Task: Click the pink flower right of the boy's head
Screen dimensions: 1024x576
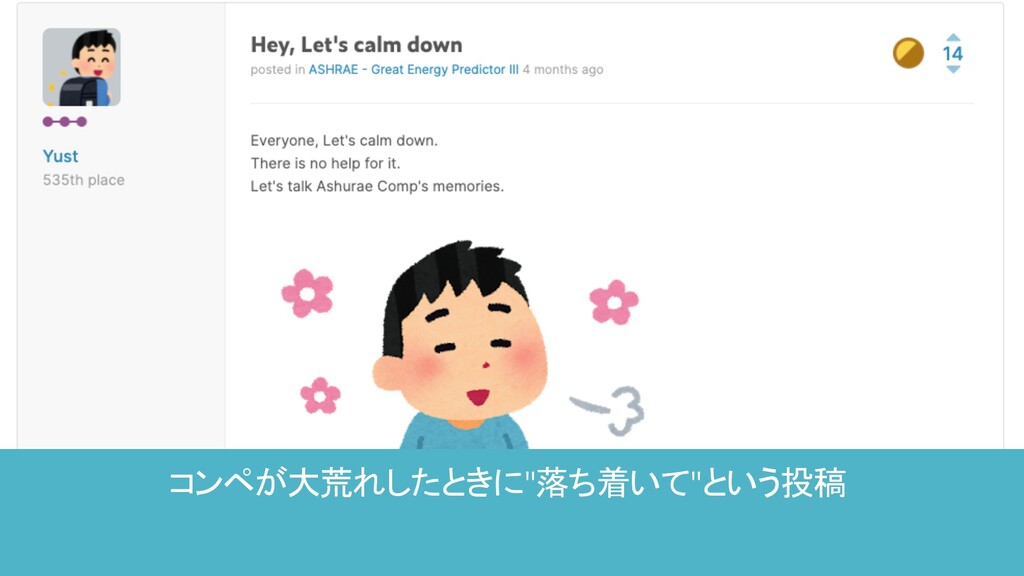Action: coord(614,302)
